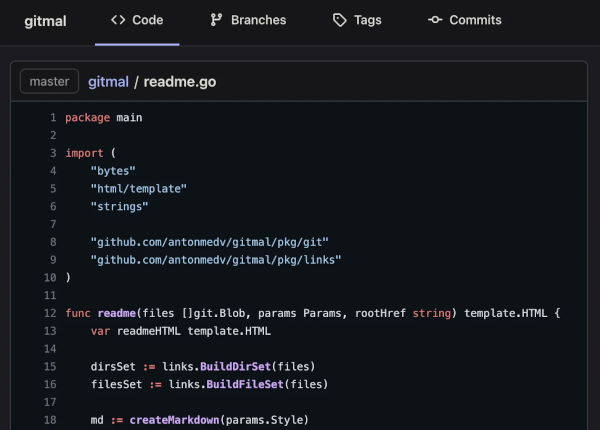Screen dimensions: 600x430
Task: Go to the Commits tab
Action: (475, 20)
